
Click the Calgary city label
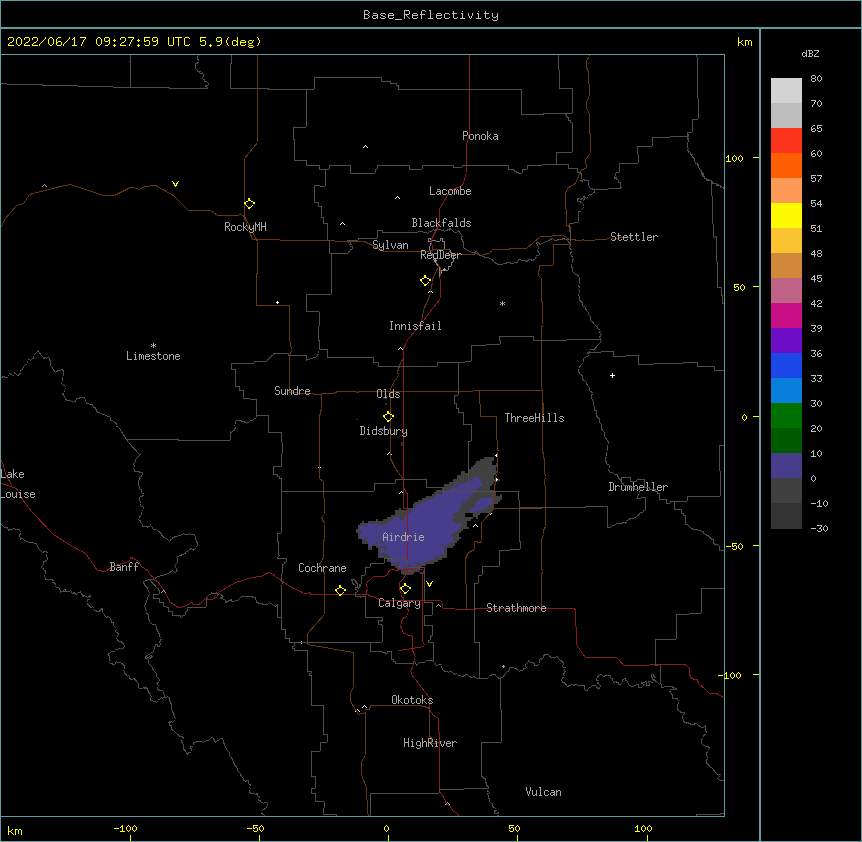pos(399,603)
